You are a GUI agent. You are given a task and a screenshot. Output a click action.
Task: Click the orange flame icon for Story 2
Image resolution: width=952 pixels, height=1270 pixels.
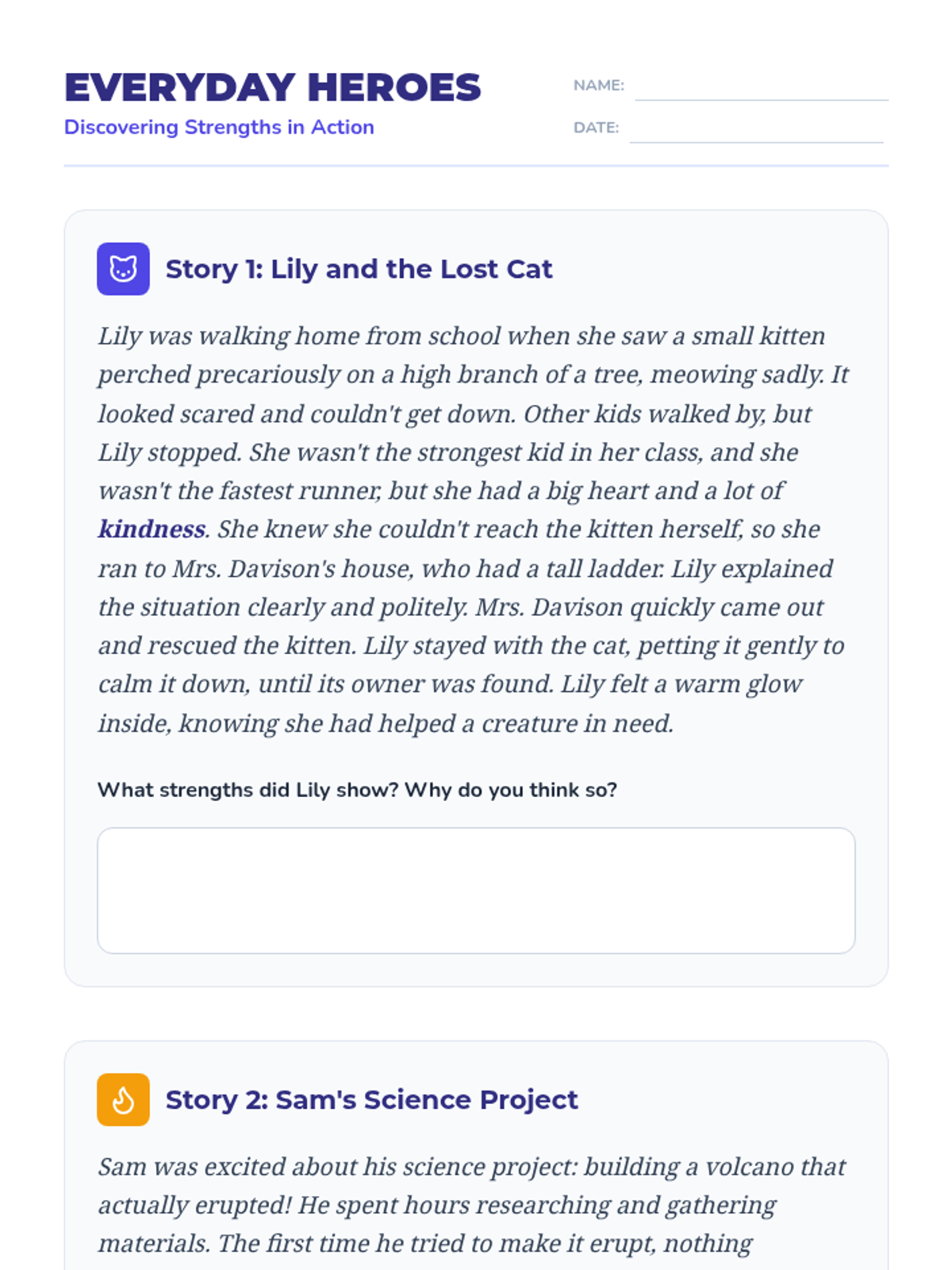point(123,1099)
